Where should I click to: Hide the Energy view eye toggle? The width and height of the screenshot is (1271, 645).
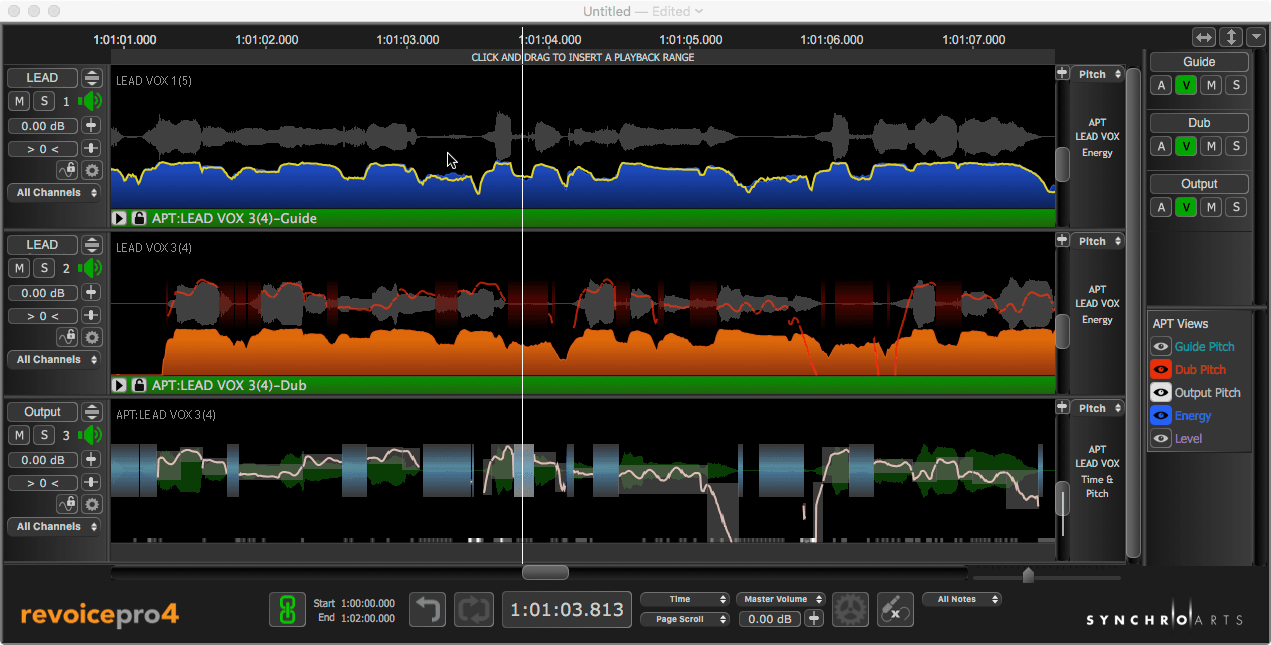click(1161, 416)
